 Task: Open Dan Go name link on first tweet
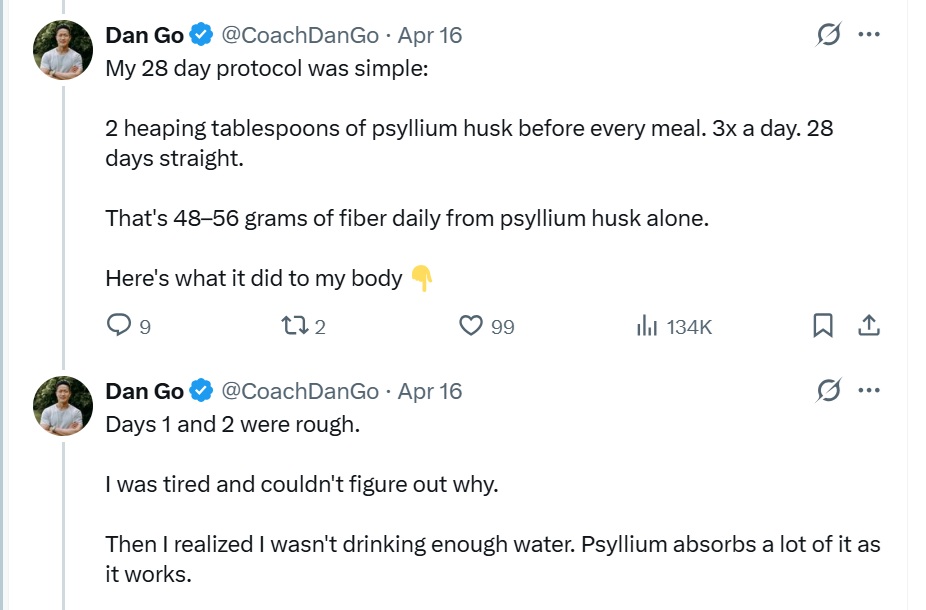[x=144, y=35]
